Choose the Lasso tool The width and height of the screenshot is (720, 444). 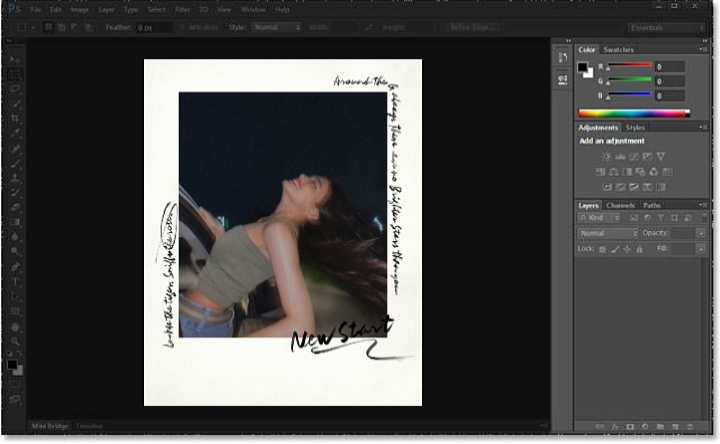click(15, 89)
